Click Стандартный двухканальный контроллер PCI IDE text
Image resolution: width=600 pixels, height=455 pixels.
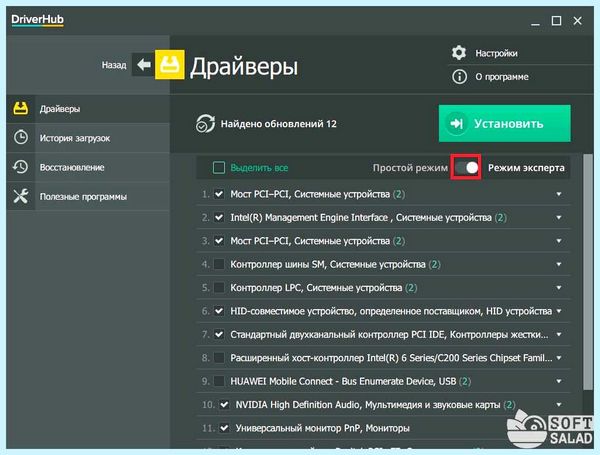(x=389, y=334)
